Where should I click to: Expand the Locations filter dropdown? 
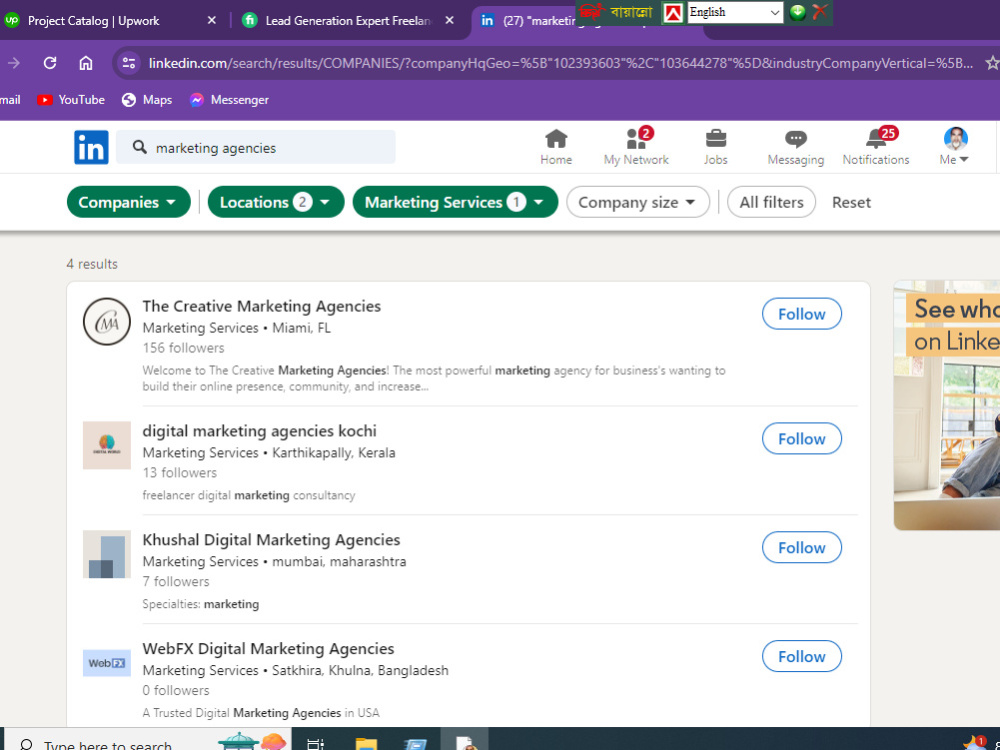(x=276, y=202)
